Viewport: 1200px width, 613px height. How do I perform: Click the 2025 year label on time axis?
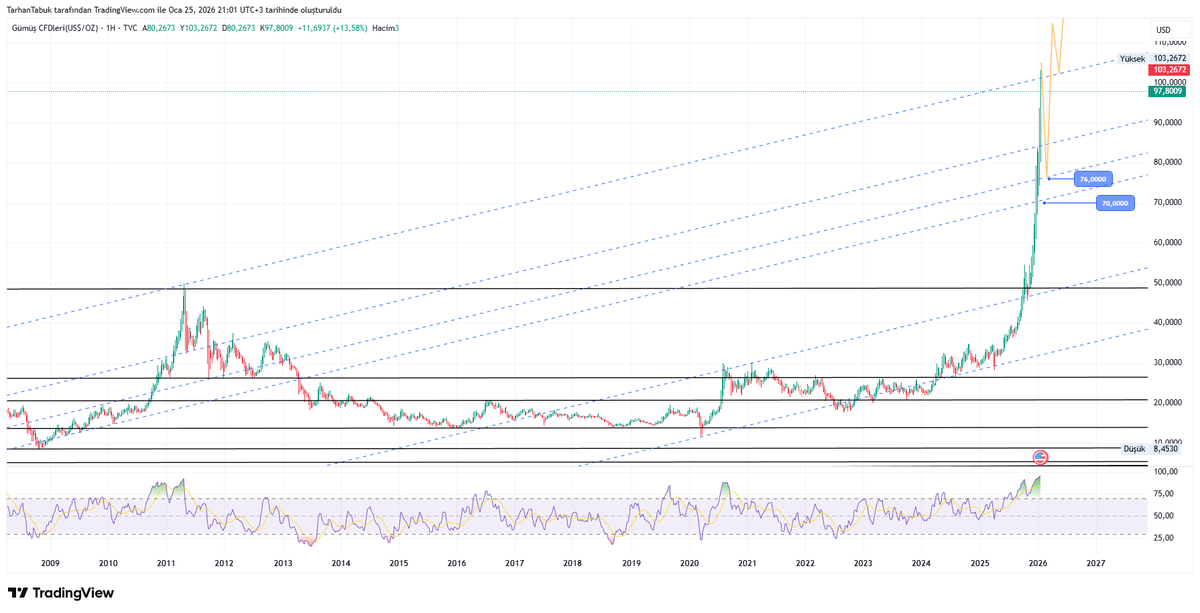[x=980, y=563]
